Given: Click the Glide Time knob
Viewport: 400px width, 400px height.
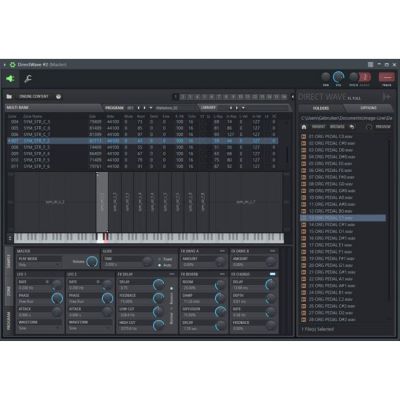Looking at the screenshot, I should pyautogui.click(x=147, y=262).
